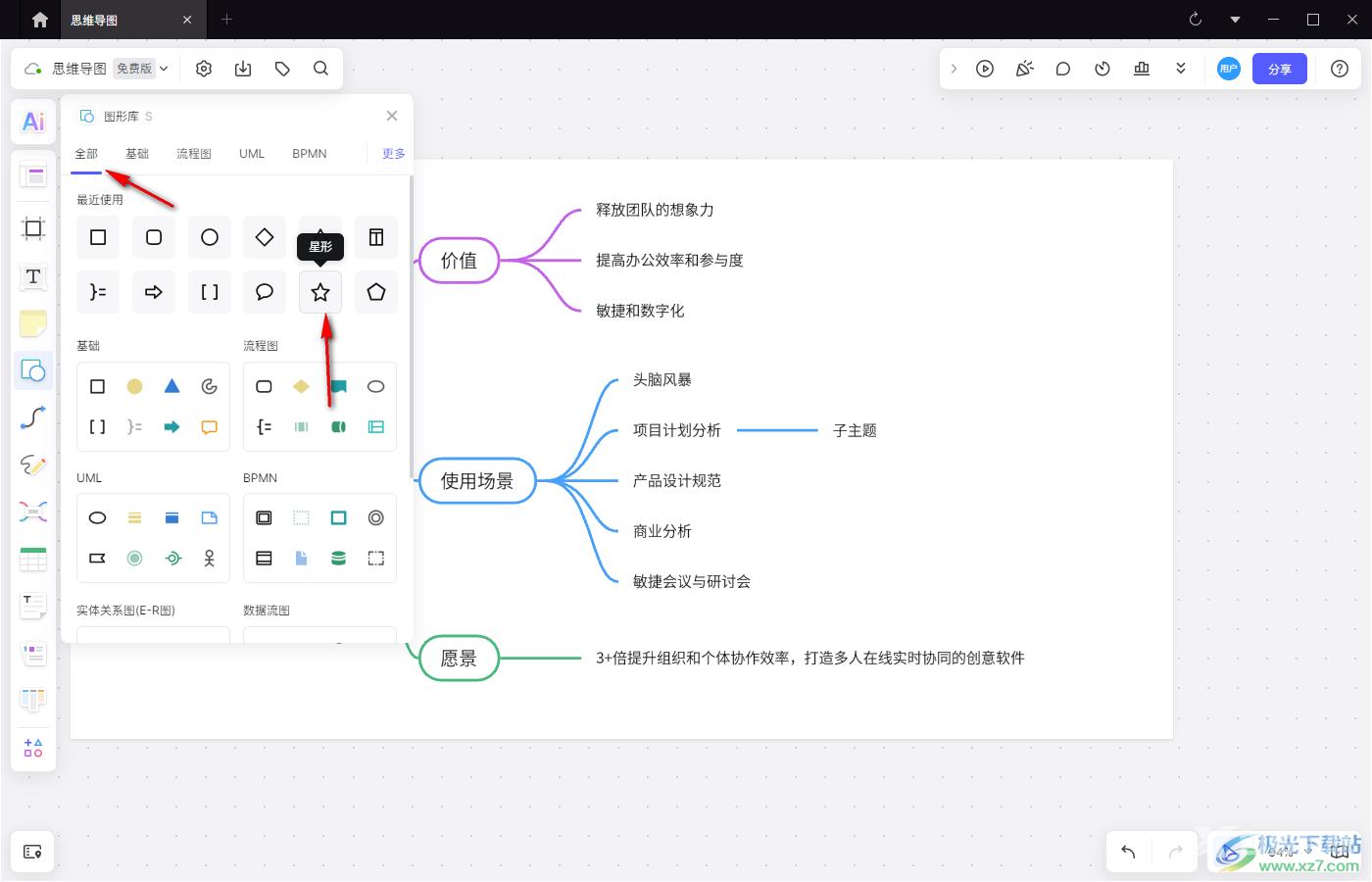Select the 思维导图 document tab
This screenshot has width=1372, height=882.
(131, 20)
